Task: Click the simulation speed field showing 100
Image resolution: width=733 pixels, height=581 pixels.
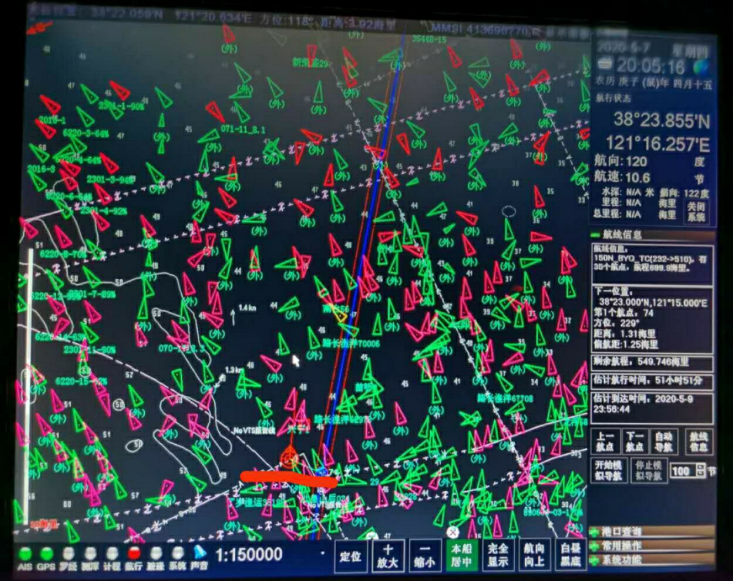Action: [683, 471]
